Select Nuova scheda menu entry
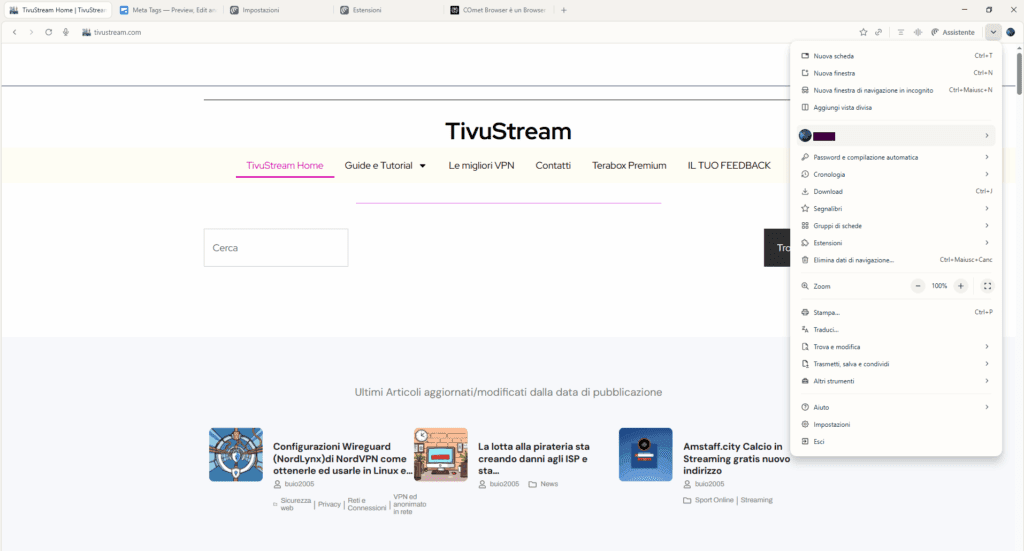Viewport: 1024px width, 551px height. pos(896,56)
